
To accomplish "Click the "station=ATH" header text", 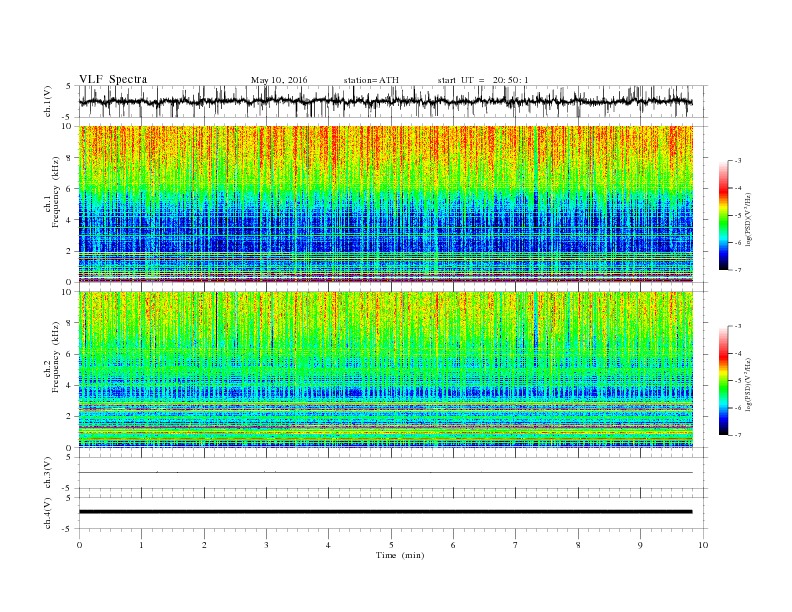I will 371,80.
